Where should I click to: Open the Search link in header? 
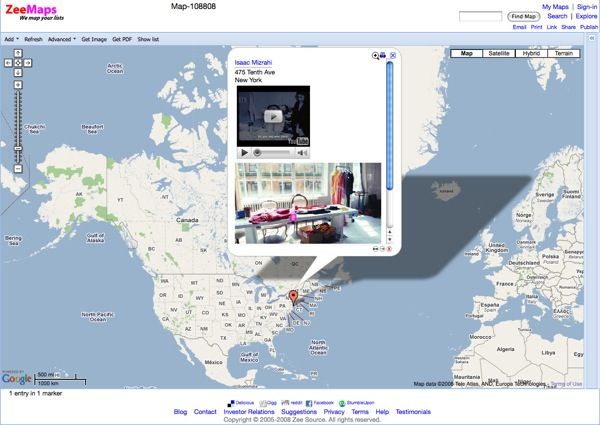(557, 16)
